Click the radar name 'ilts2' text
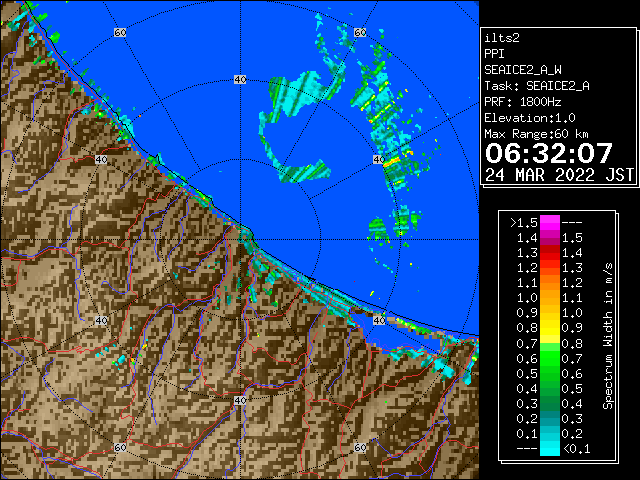The height and width of the screenshot is (480, 640). 502,38
